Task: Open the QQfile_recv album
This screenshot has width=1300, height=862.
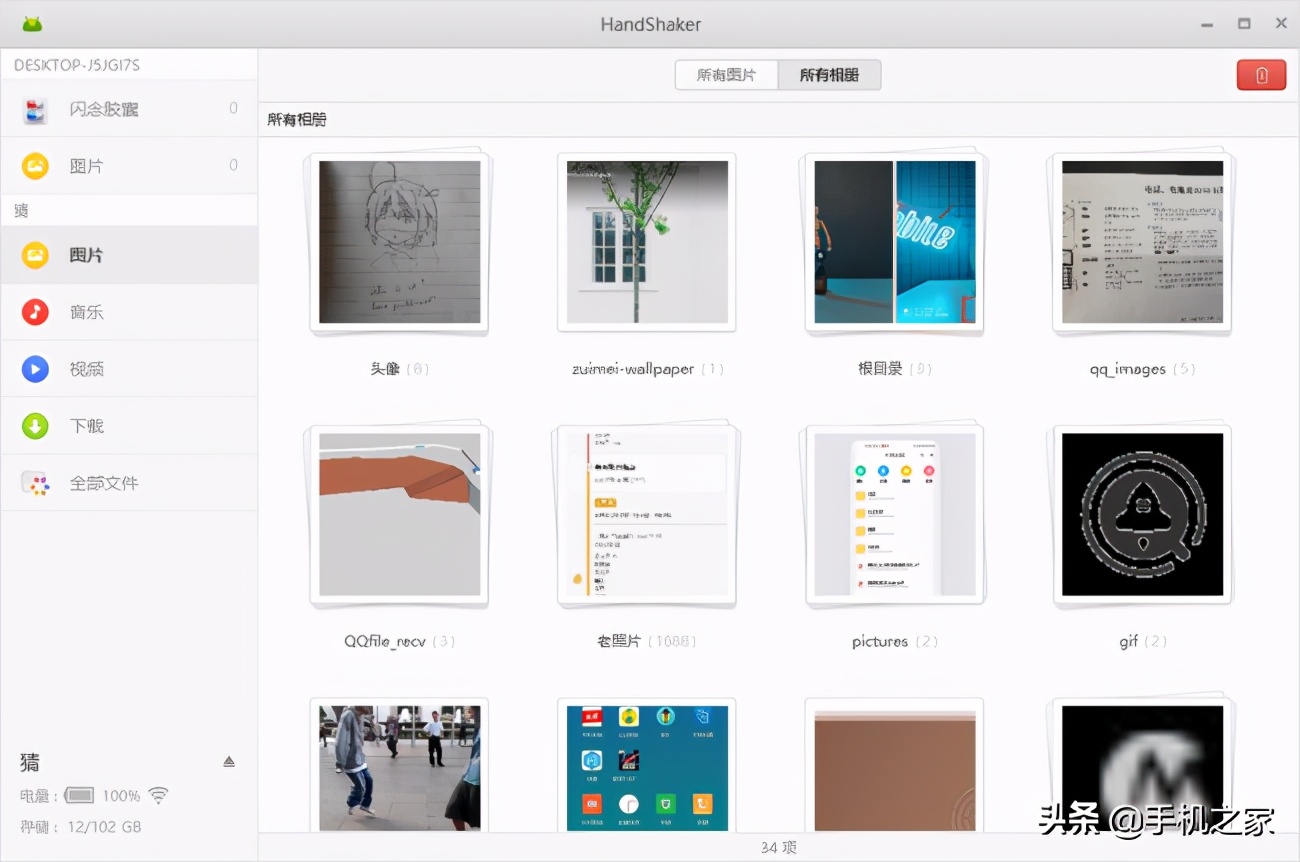Action: click(399, 515)
